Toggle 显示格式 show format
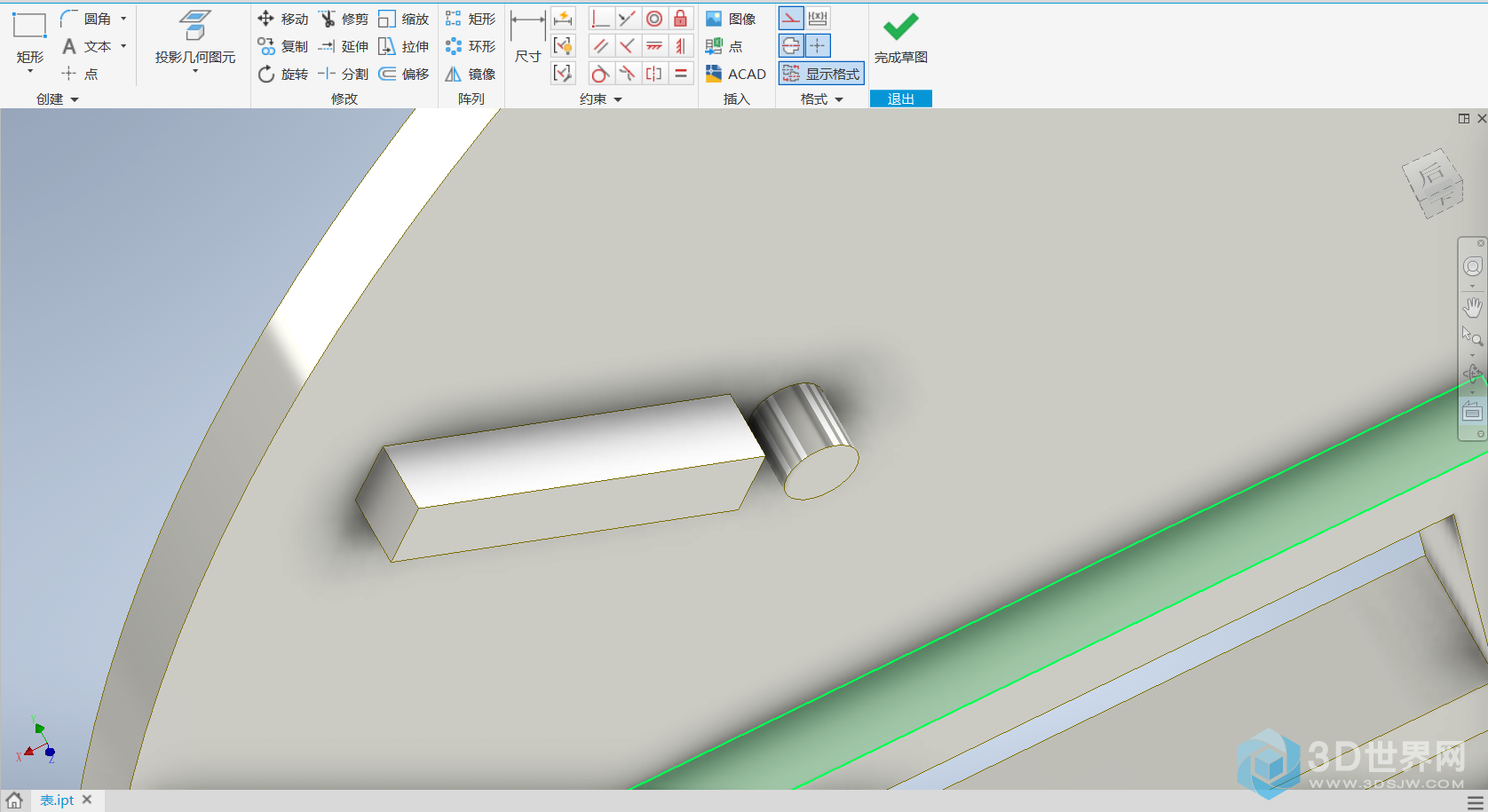This screenshot has height=812, width=1488. coord(821,74)
